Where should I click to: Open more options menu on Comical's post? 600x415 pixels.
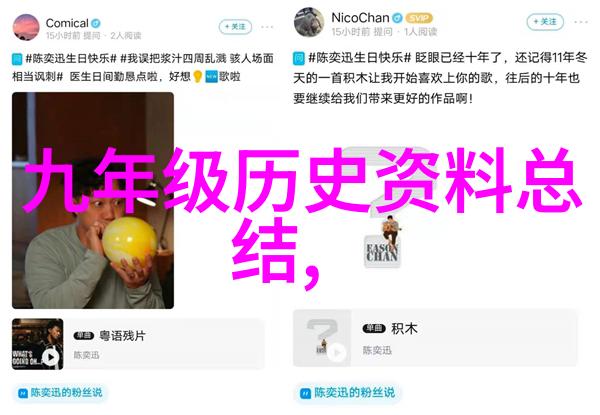click(267, 27)
